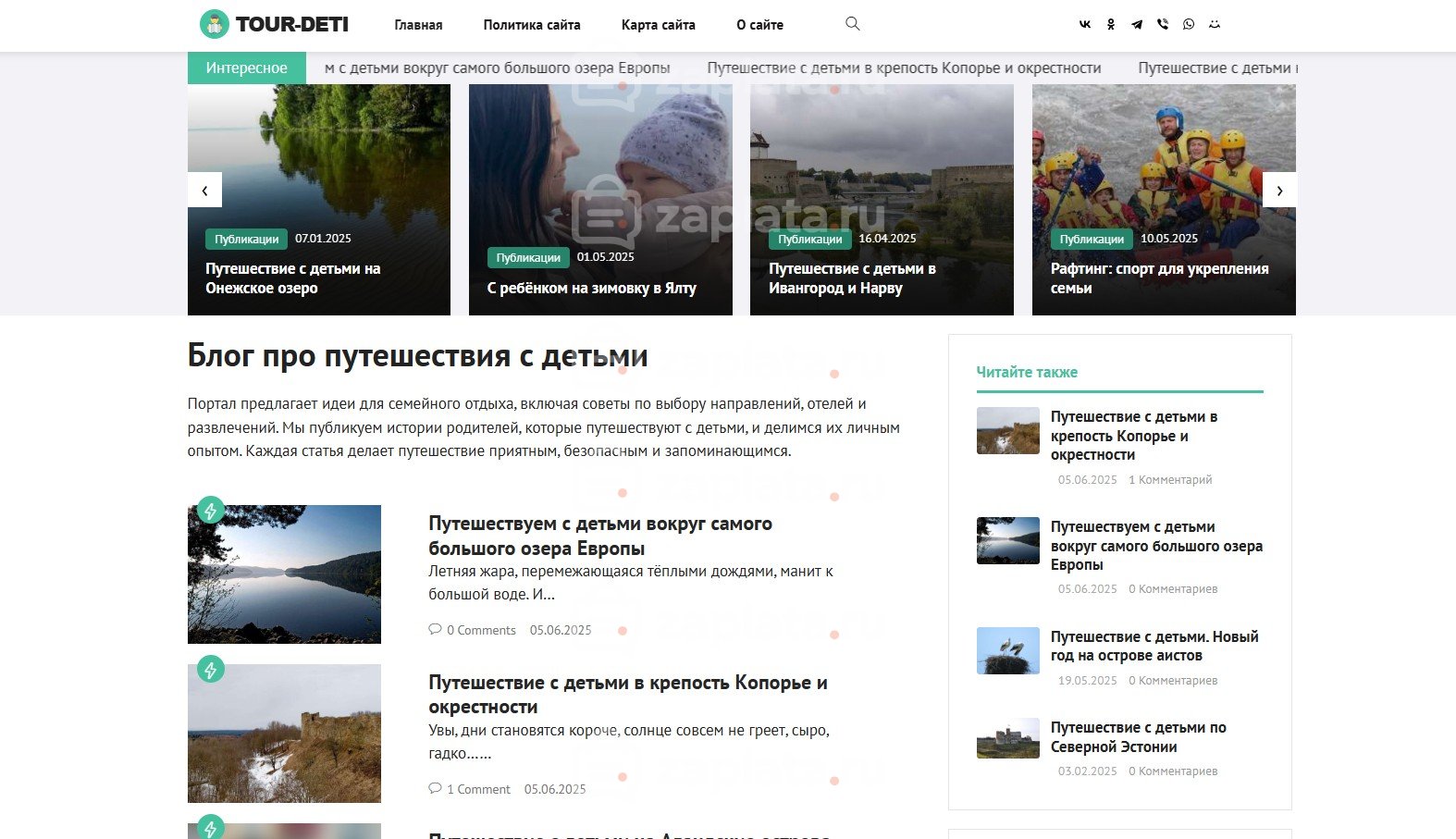Click Публикации tag on Ялта slide
1456x839 pixels.
coord(528,257)
